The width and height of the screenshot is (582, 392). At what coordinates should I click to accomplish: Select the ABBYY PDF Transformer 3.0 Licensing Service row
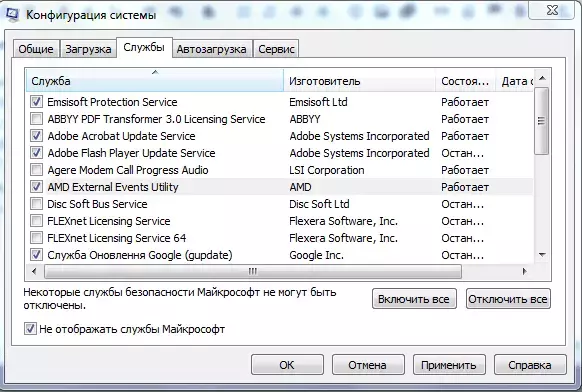pyautogui.click(x=279, y=119)
